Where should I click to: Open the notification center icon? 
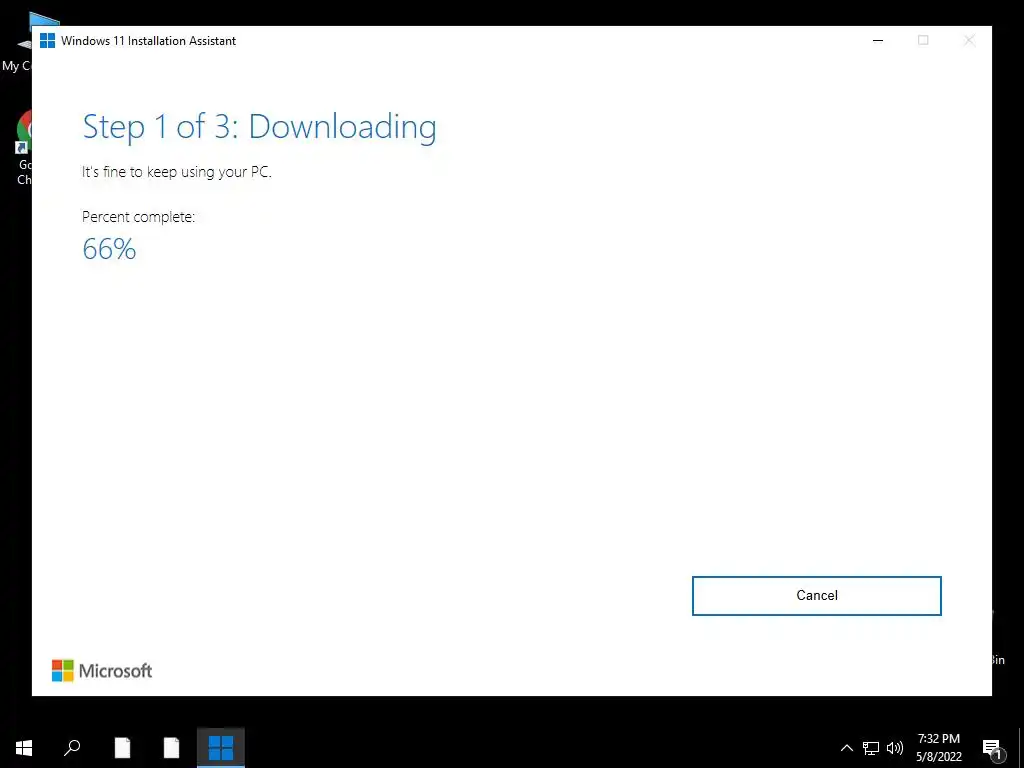point(993,748)
